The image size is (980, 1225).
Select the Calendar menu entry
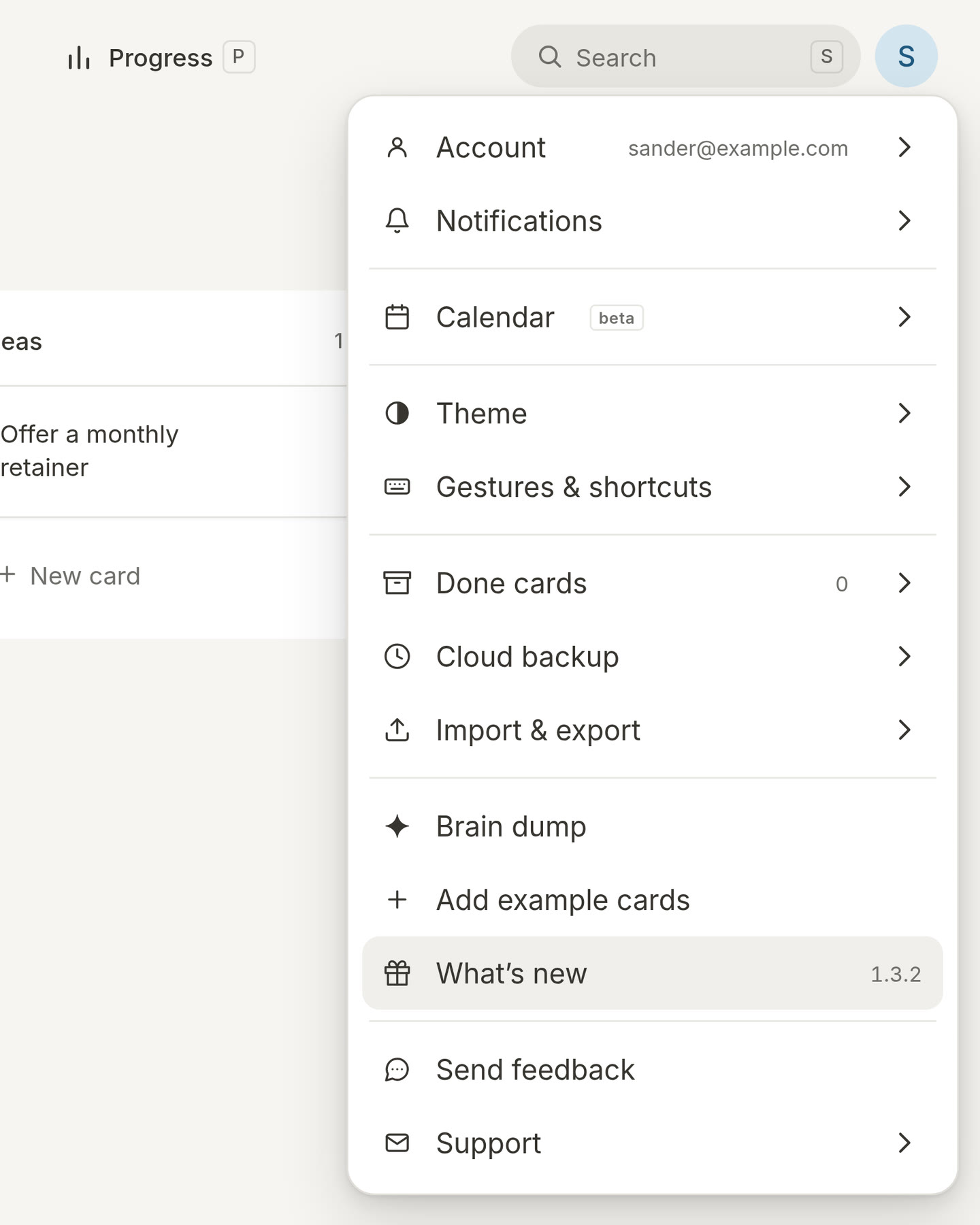652,317
